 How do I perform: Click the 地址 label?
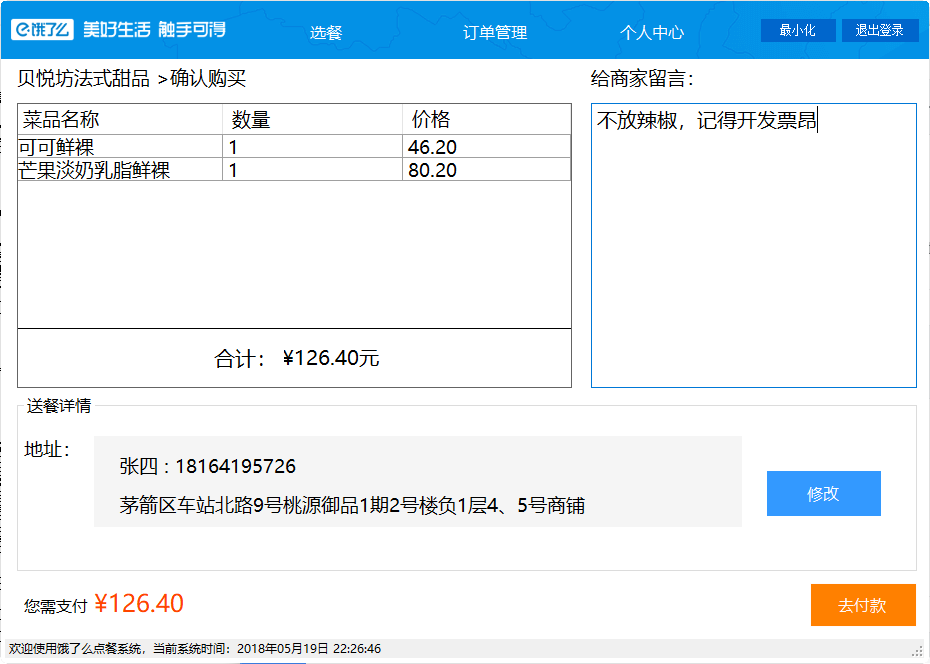coord(47,449)
